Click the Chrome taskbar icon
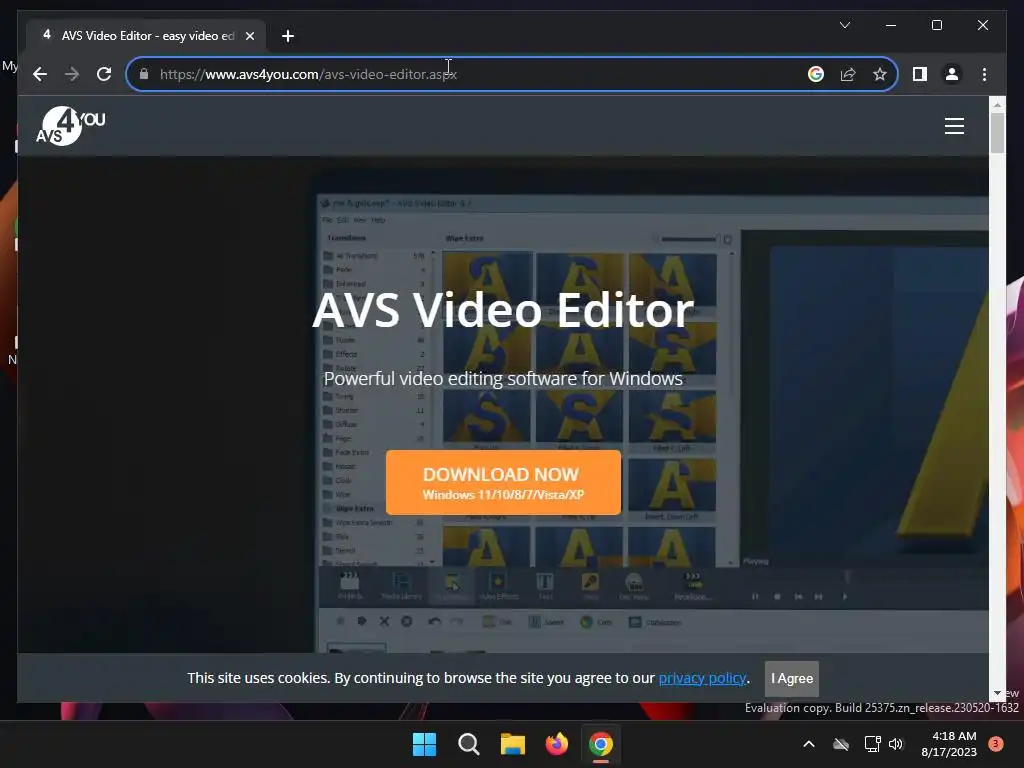 (x=601, y=744)
